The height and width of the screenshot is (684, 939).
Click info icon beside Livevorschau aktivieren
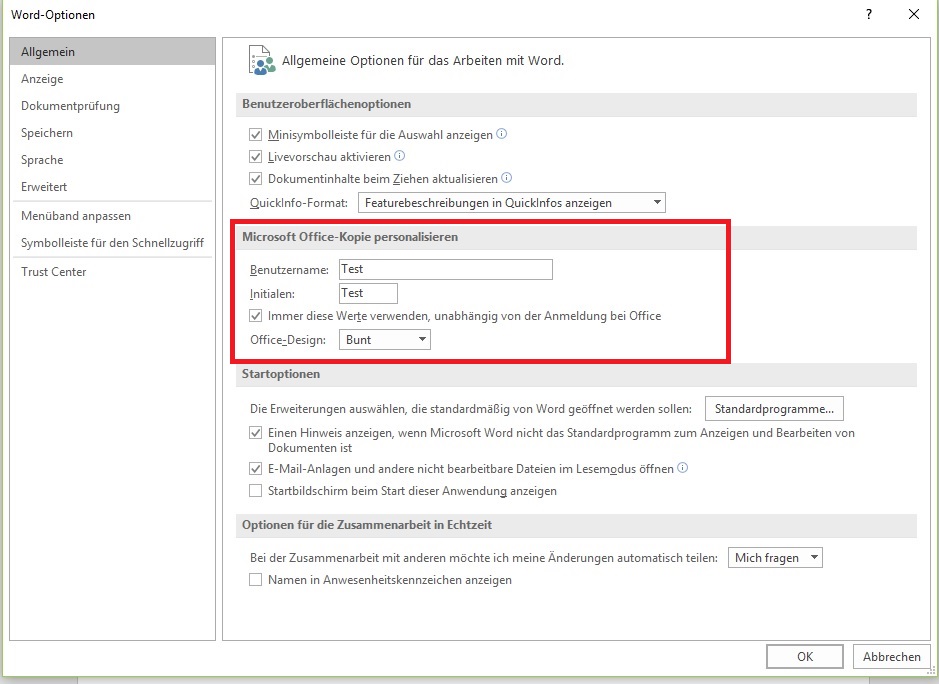coord(399,156)
